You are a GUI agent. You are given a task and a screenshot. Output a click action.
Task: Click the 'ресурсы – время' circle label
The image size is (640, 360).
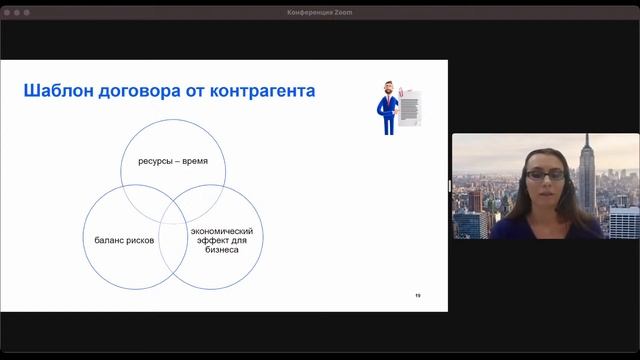173,161
